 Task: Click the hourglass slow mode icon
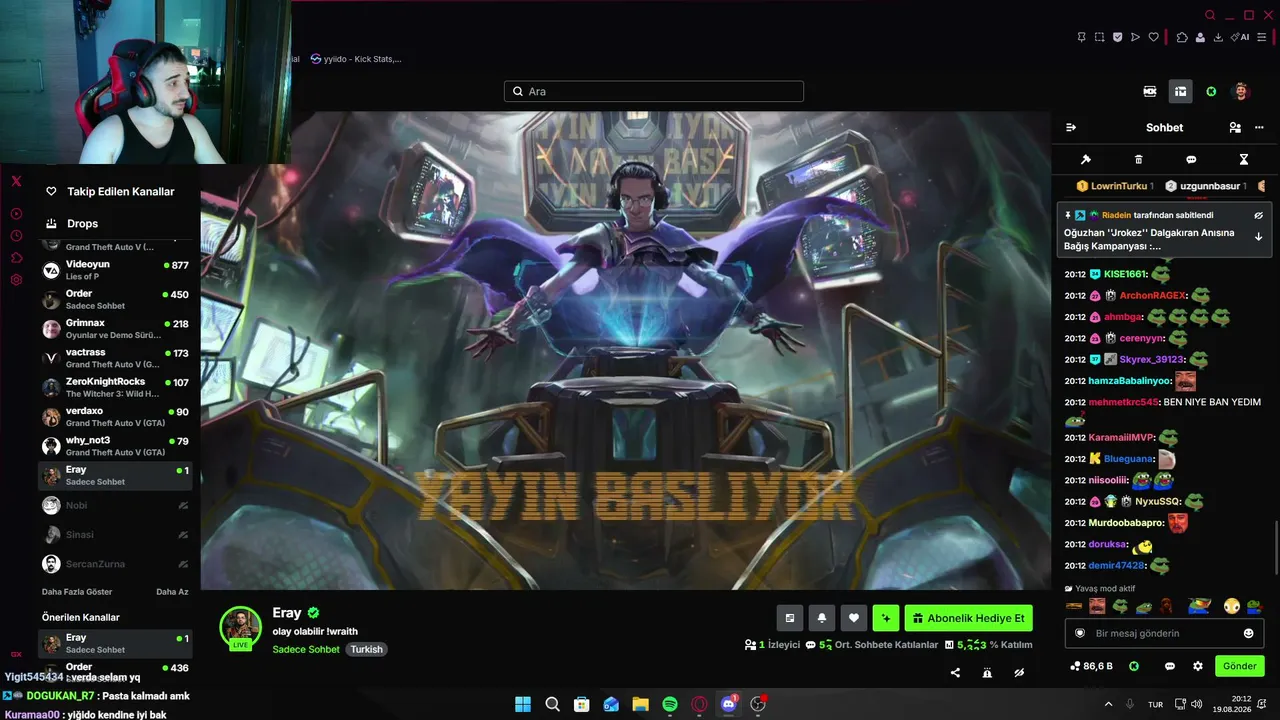pyautogui.click(x=1244, y=159)
